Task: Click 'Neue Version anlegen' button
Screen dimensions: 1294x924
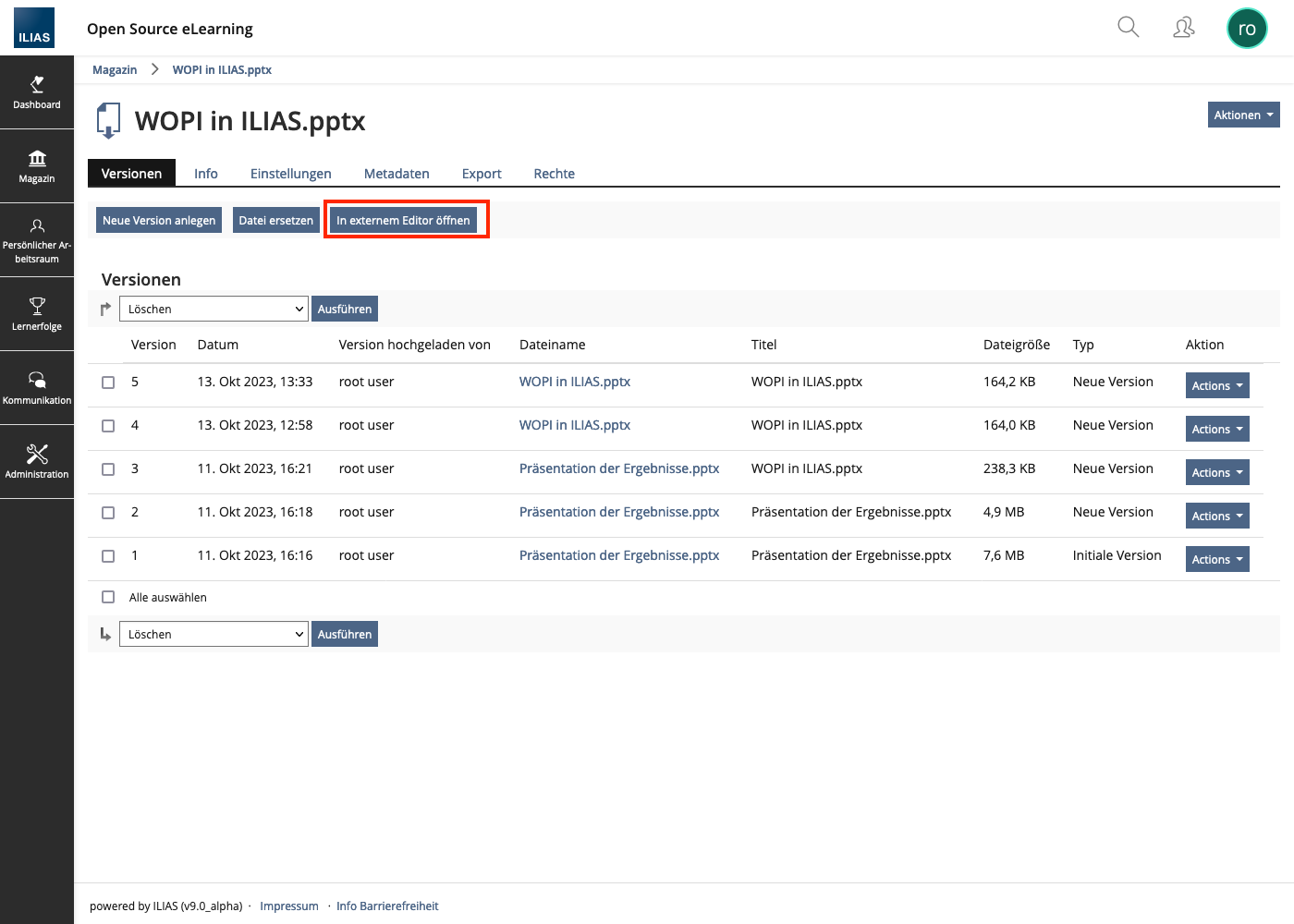Action: tap(159, 220)
